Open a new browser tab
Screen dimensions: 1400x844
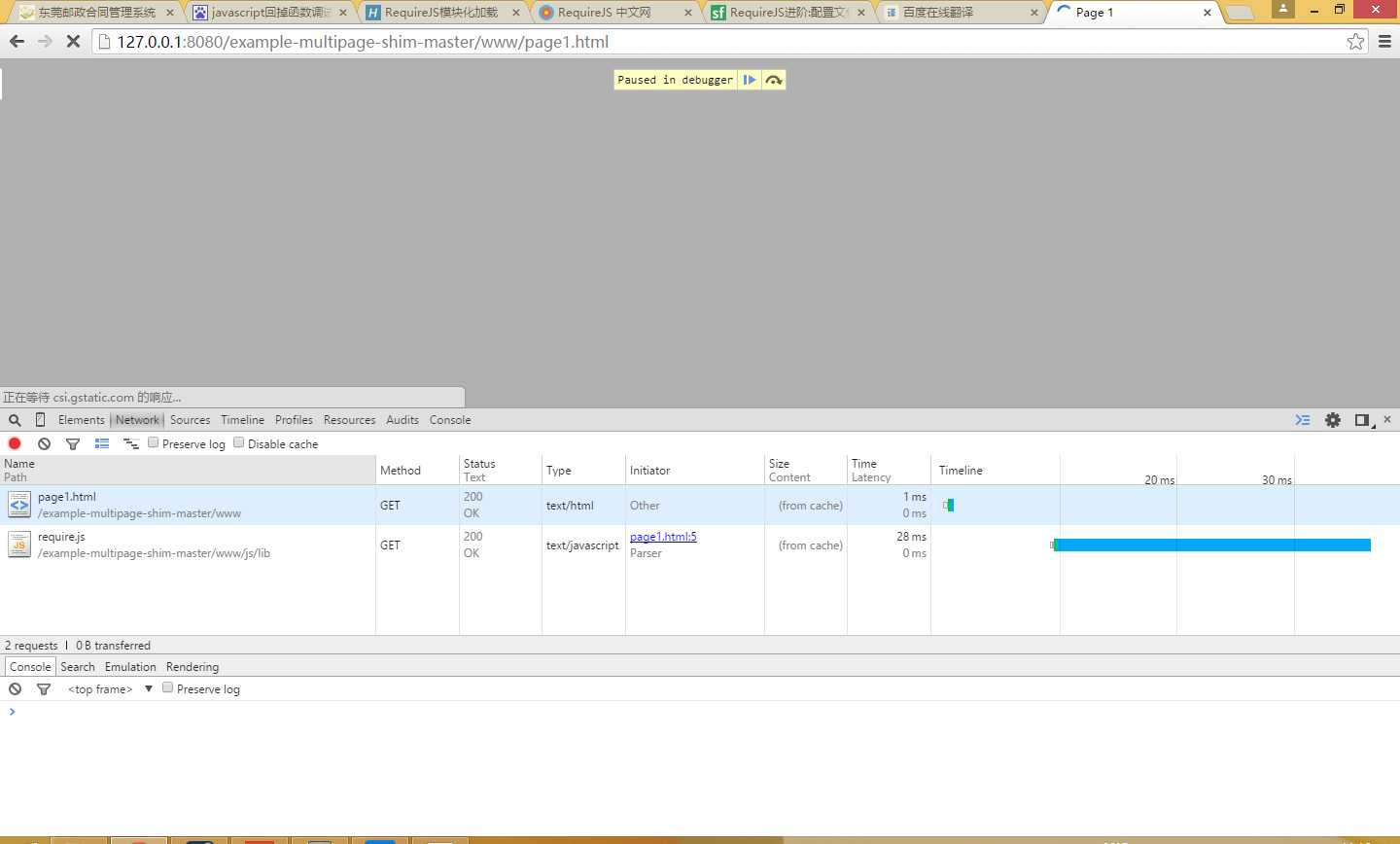(x=1239, y=13)
